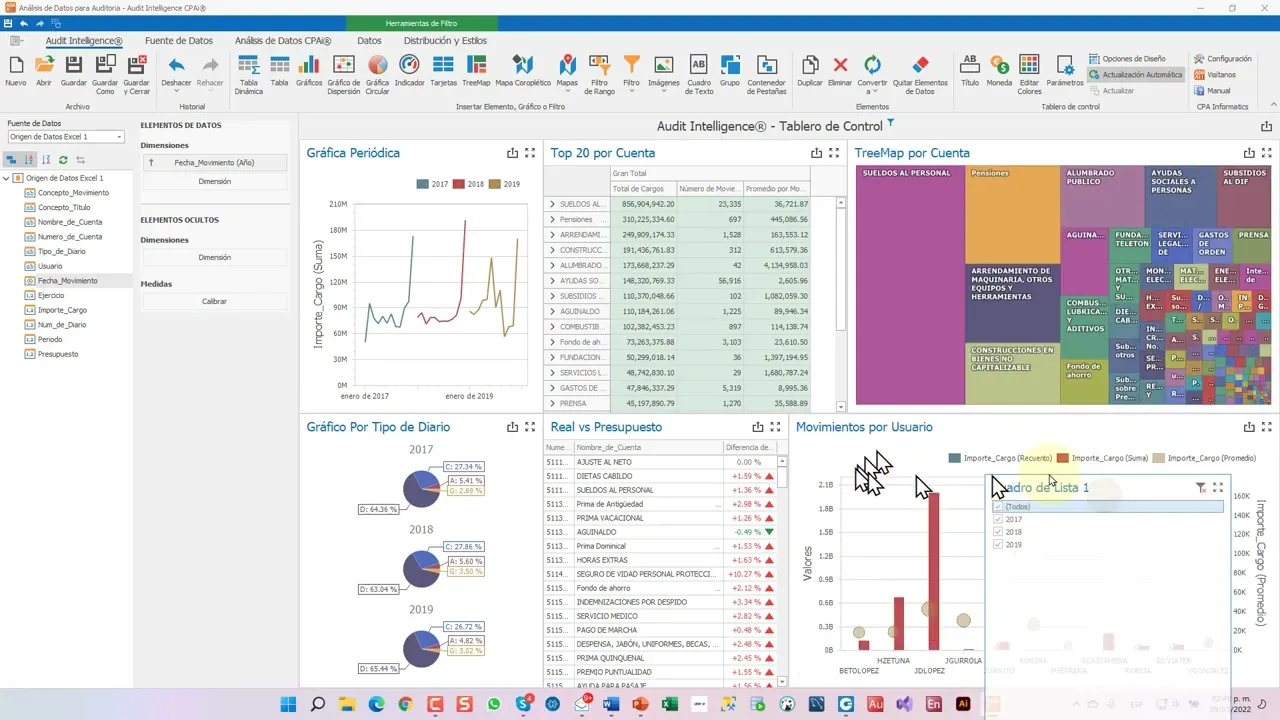Open the Excel taskbar icon

click(x=670, y=704)
